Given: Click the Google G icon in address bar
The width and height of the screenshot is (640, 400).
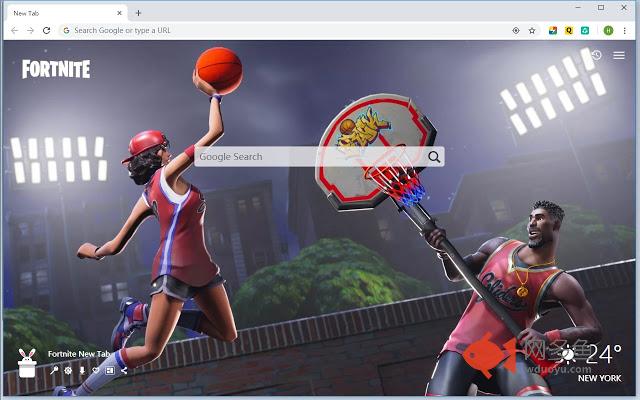Looking at the screenshot, I should [x=66, y=31].
